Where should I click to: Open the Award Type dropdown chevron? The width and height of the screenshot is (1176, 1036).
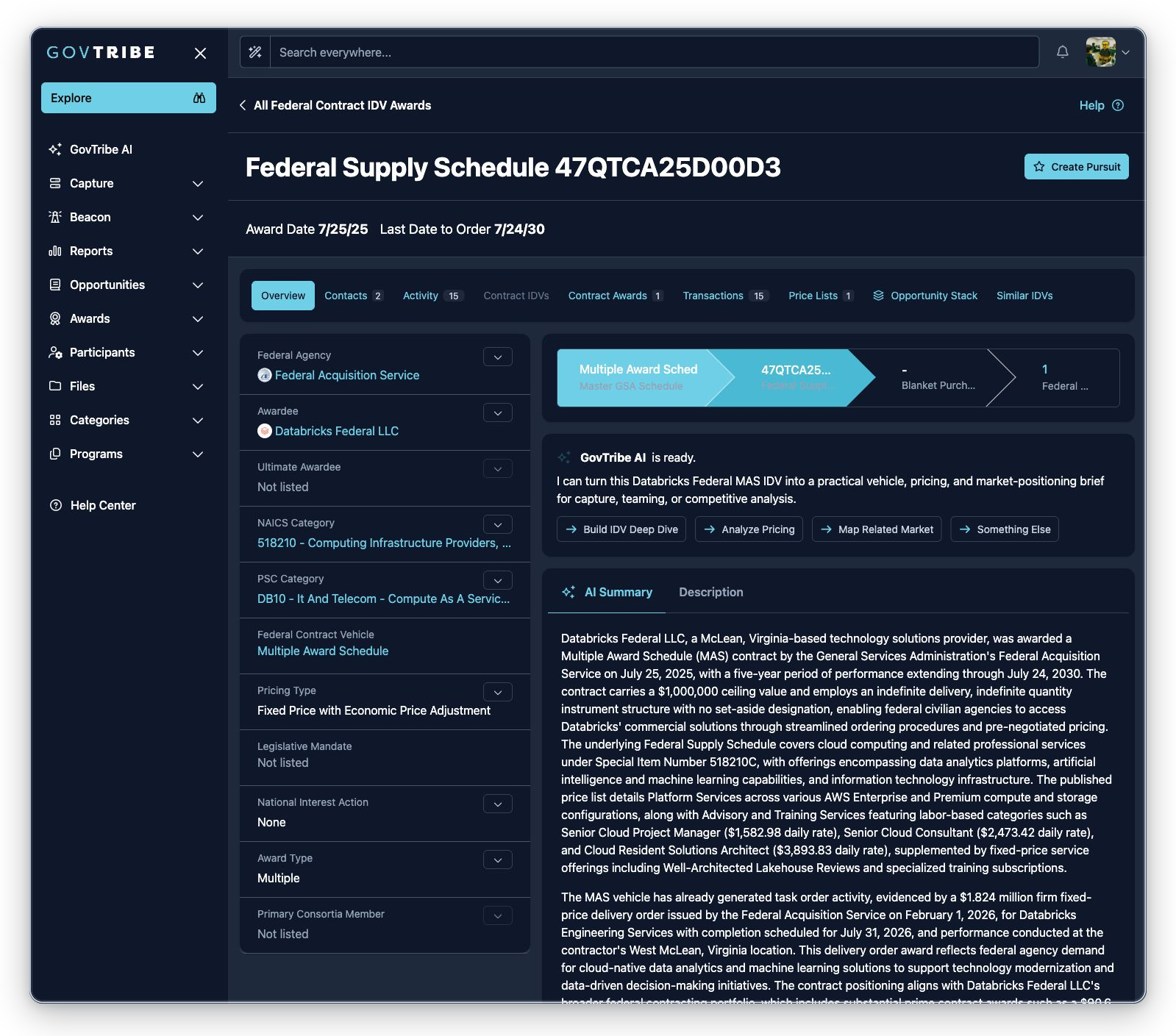(x=498, y=860)
